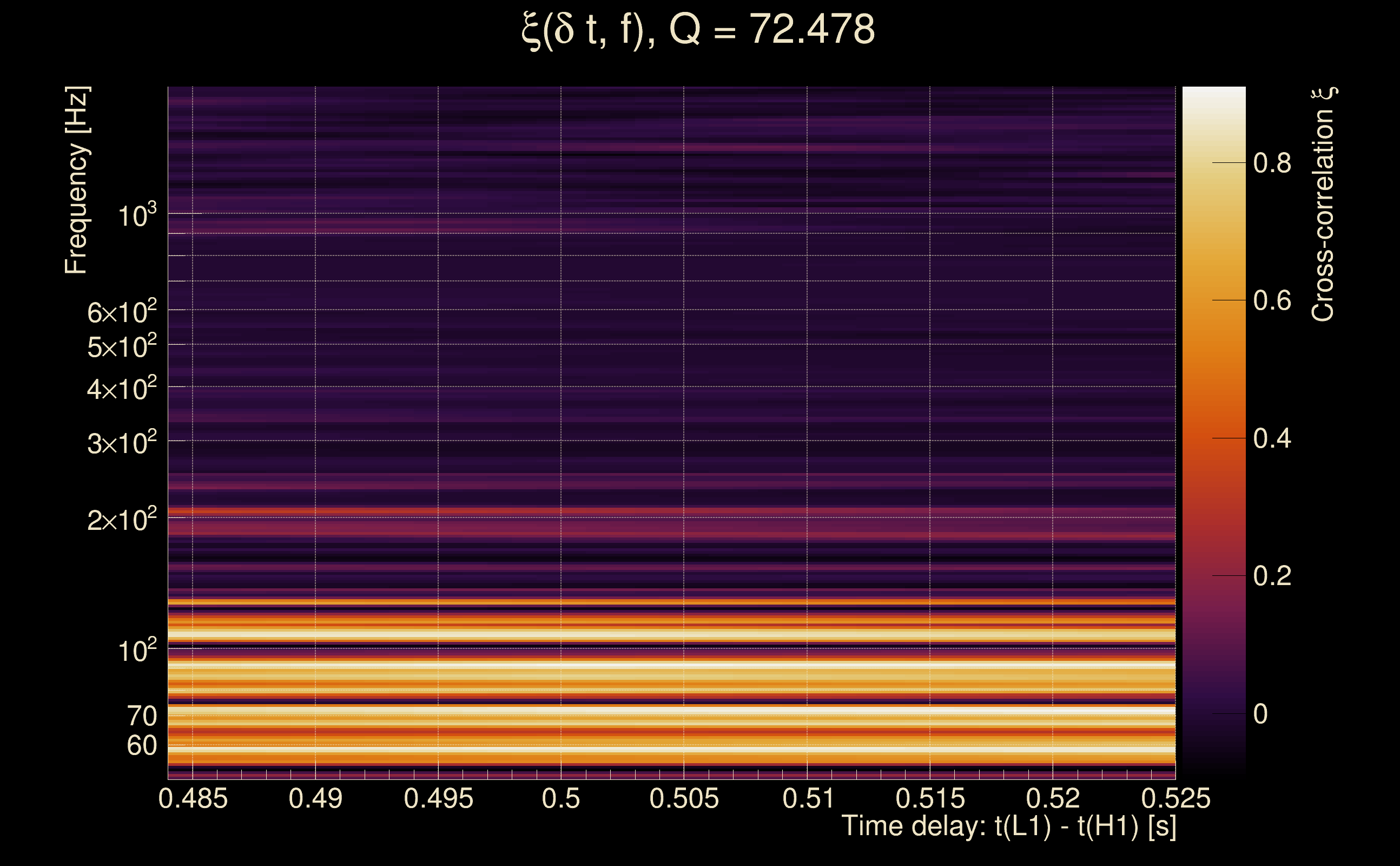This screenshot has width=1400, height=866.
Task: Click the 0.2 colorbar tick label
Action: coord(1272,575)
